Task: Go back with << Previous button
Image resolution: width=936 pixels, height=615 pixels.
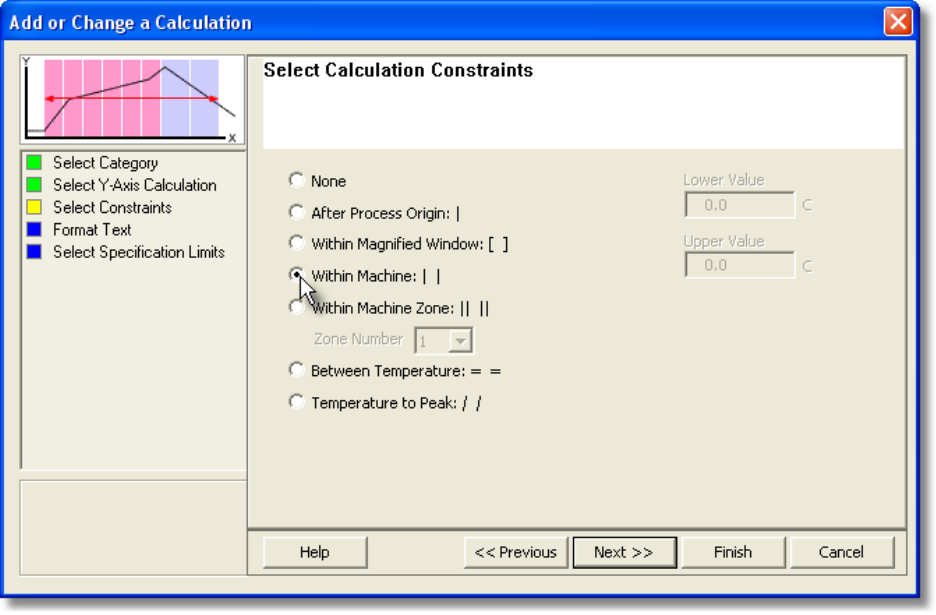Action: [x=516, y=552]
